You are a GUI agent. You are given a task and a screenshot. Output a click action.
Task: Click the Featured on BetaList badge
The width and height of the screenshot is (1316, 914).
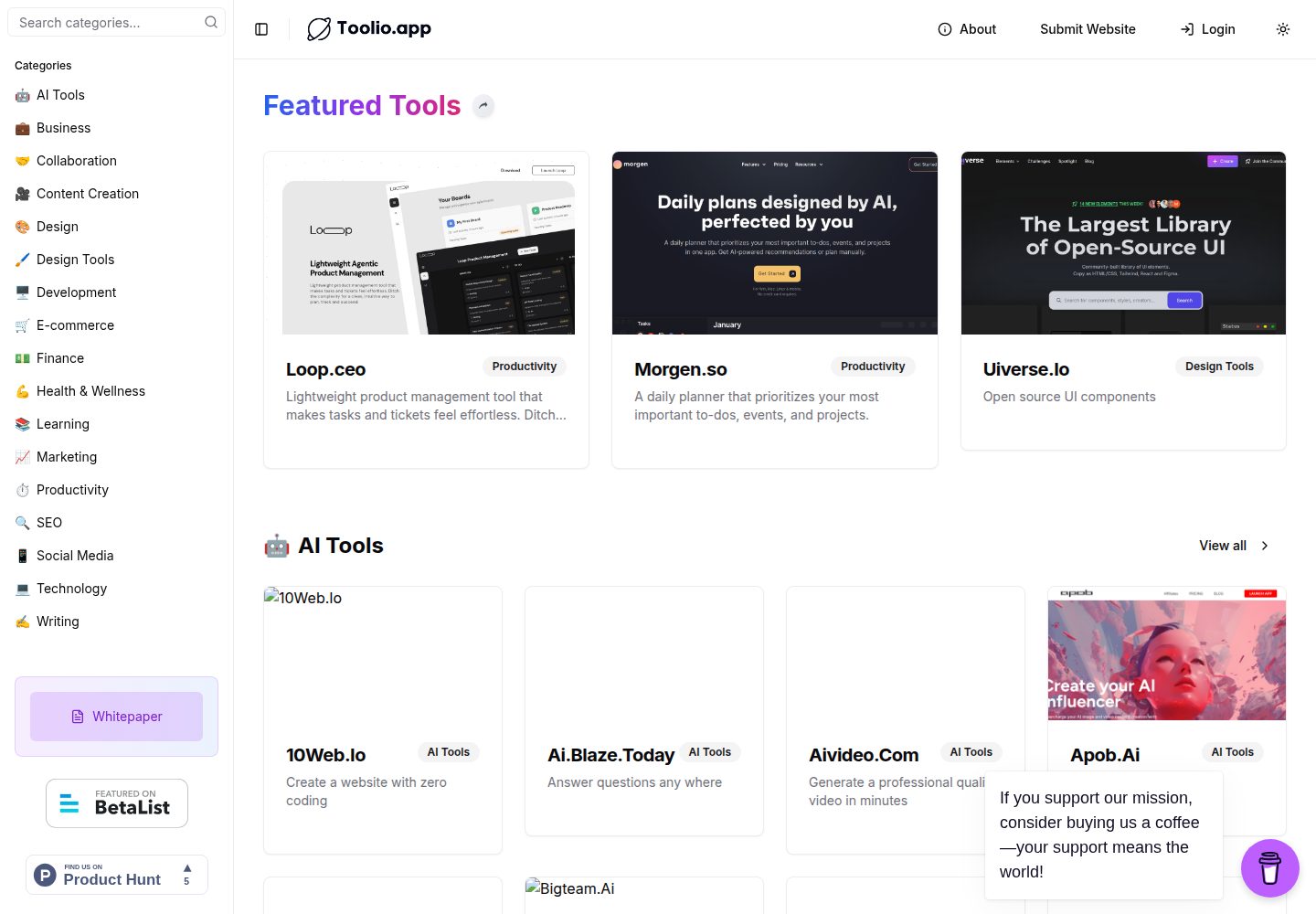117,803
